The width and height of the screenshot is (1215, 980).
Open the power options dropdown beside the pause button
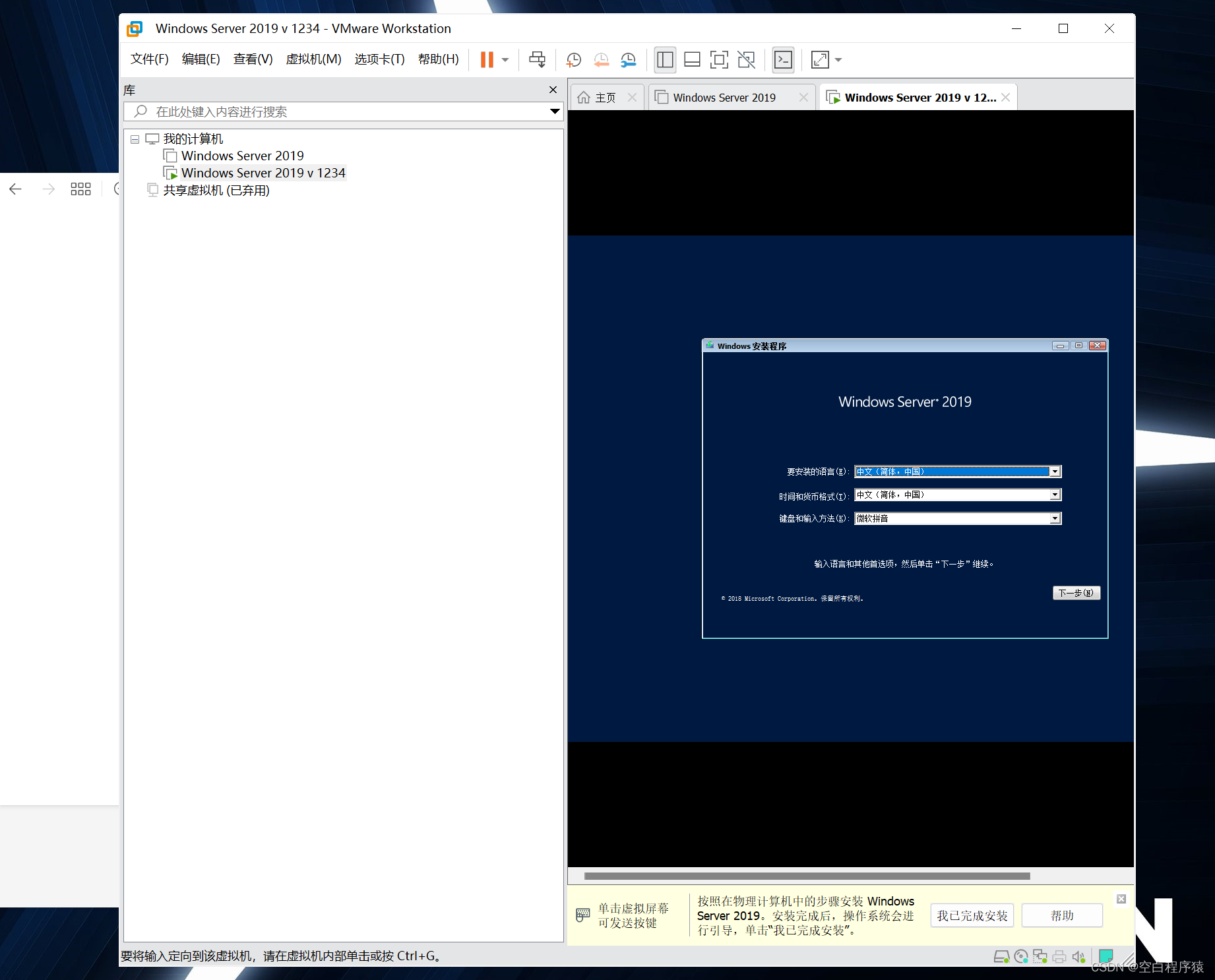pyautogui.click(x=505, y=60)
